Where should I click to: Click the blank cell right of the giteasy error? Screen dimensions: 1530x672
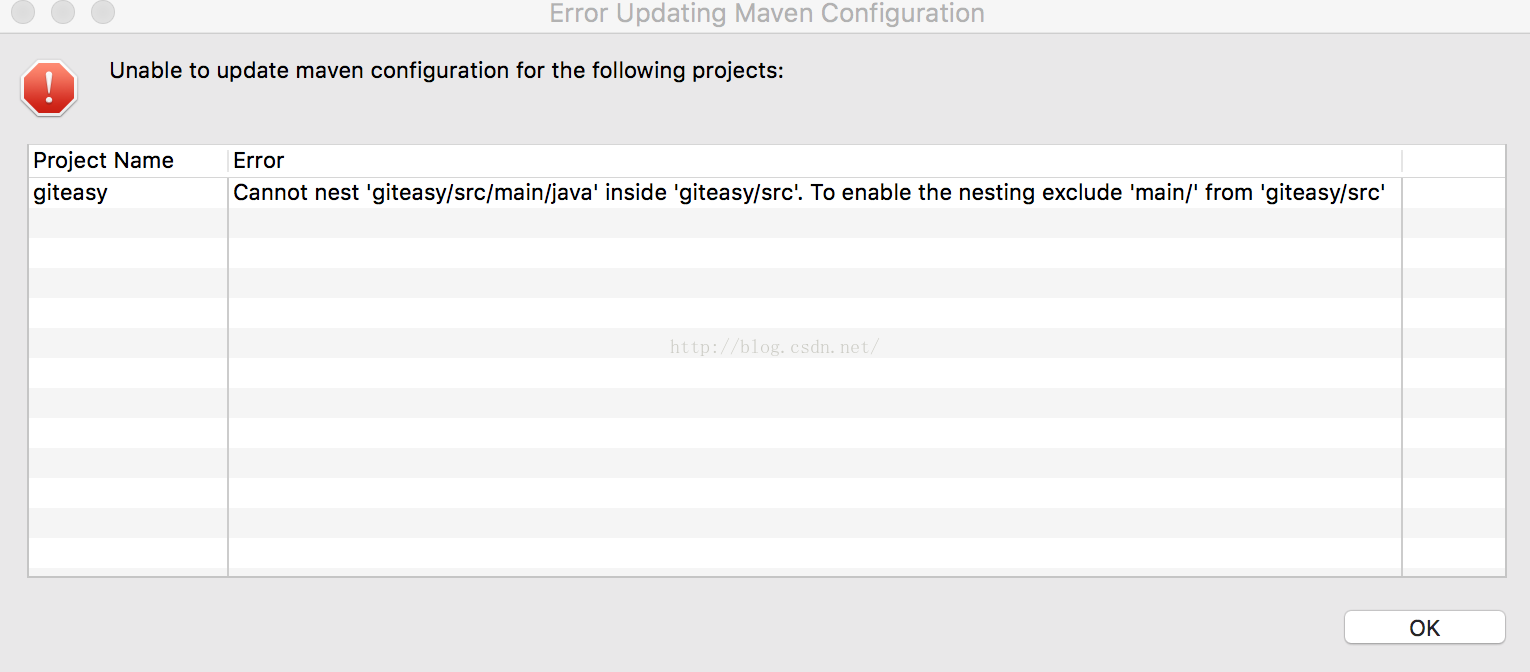pos(1454,193)
